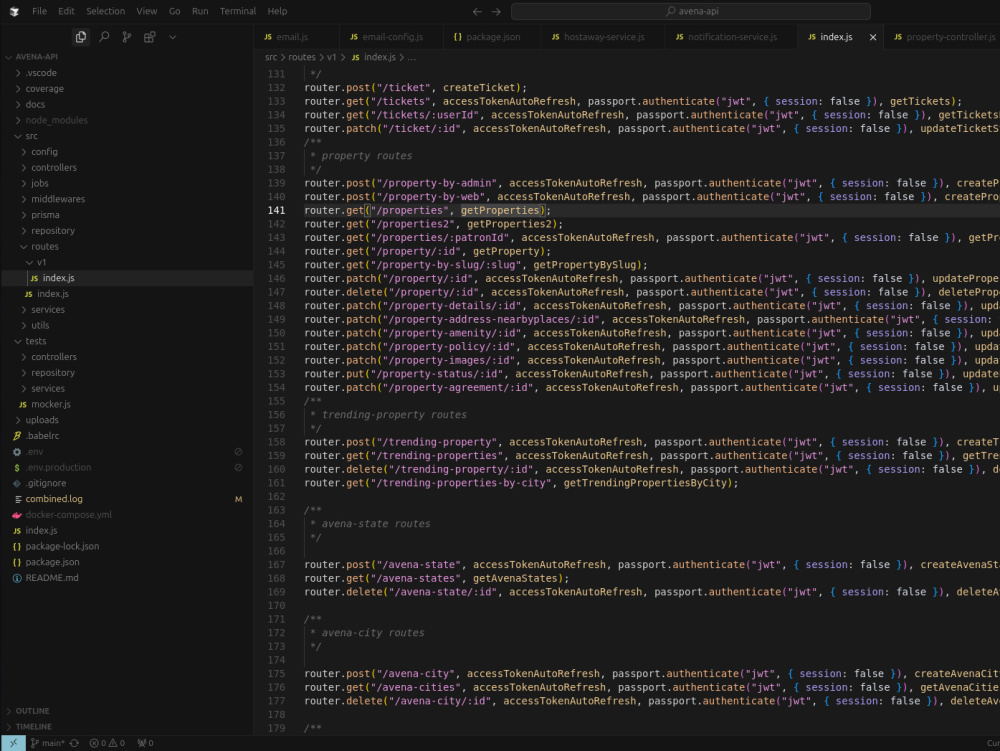Open the Terminal menu
Screen dimensions: 1000x751
tap(238, 11)
